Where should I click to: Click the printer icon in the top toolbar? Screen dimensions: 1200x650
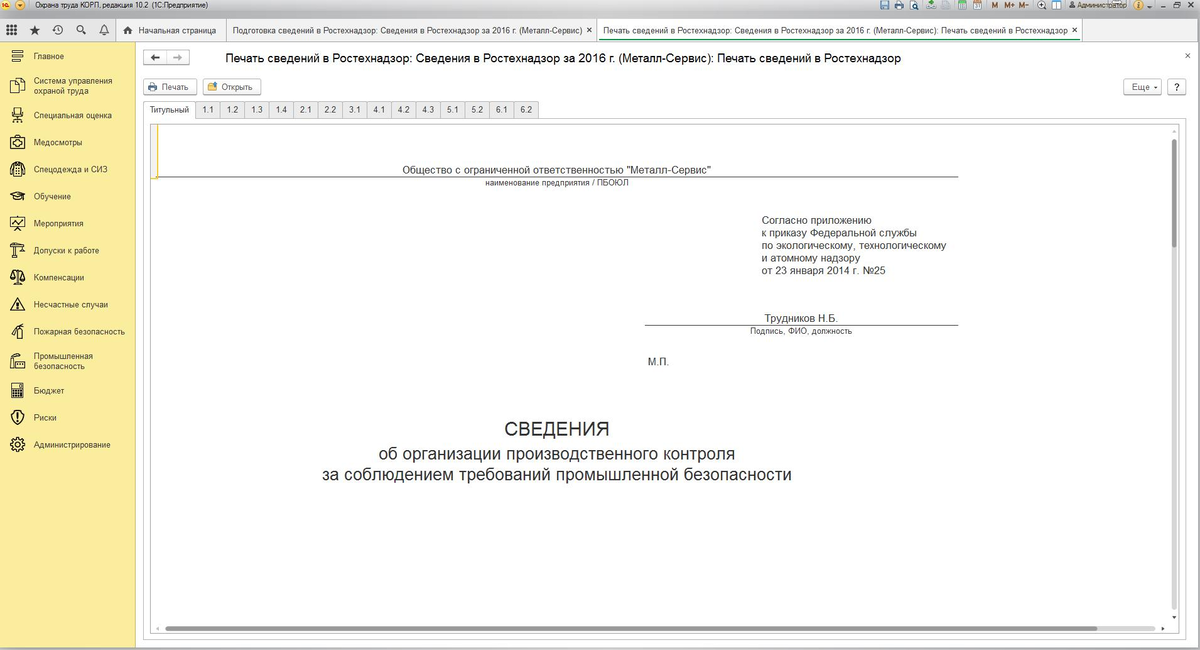899,5
